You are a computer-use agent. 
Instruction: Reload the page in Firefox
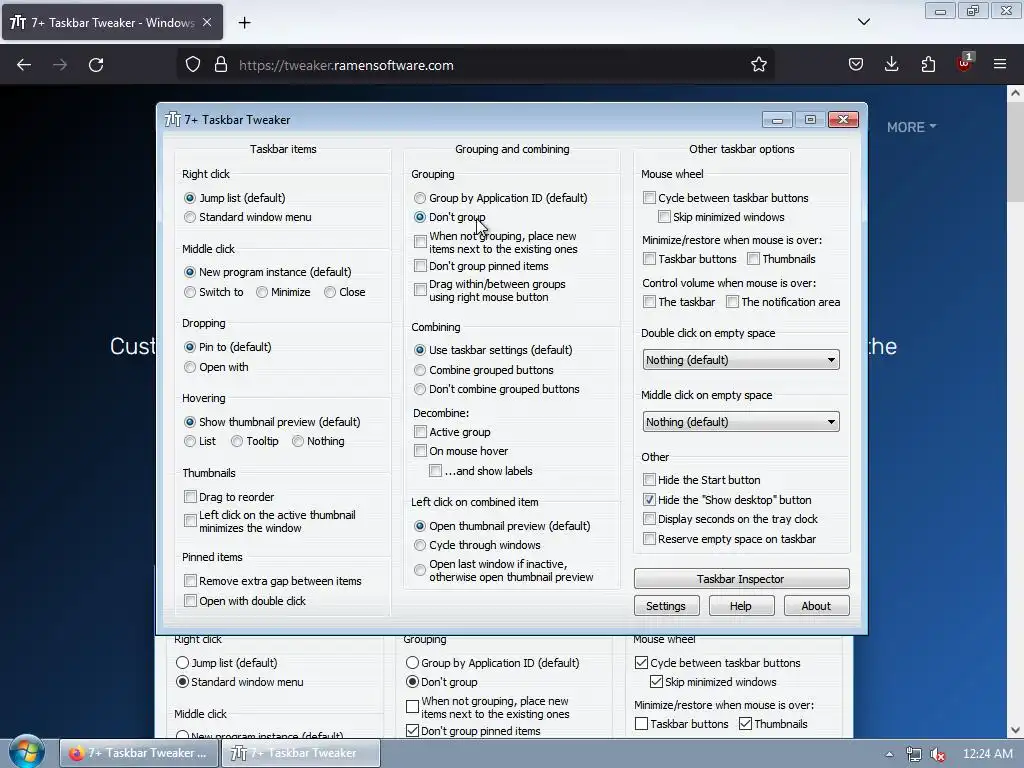[96, 65]
